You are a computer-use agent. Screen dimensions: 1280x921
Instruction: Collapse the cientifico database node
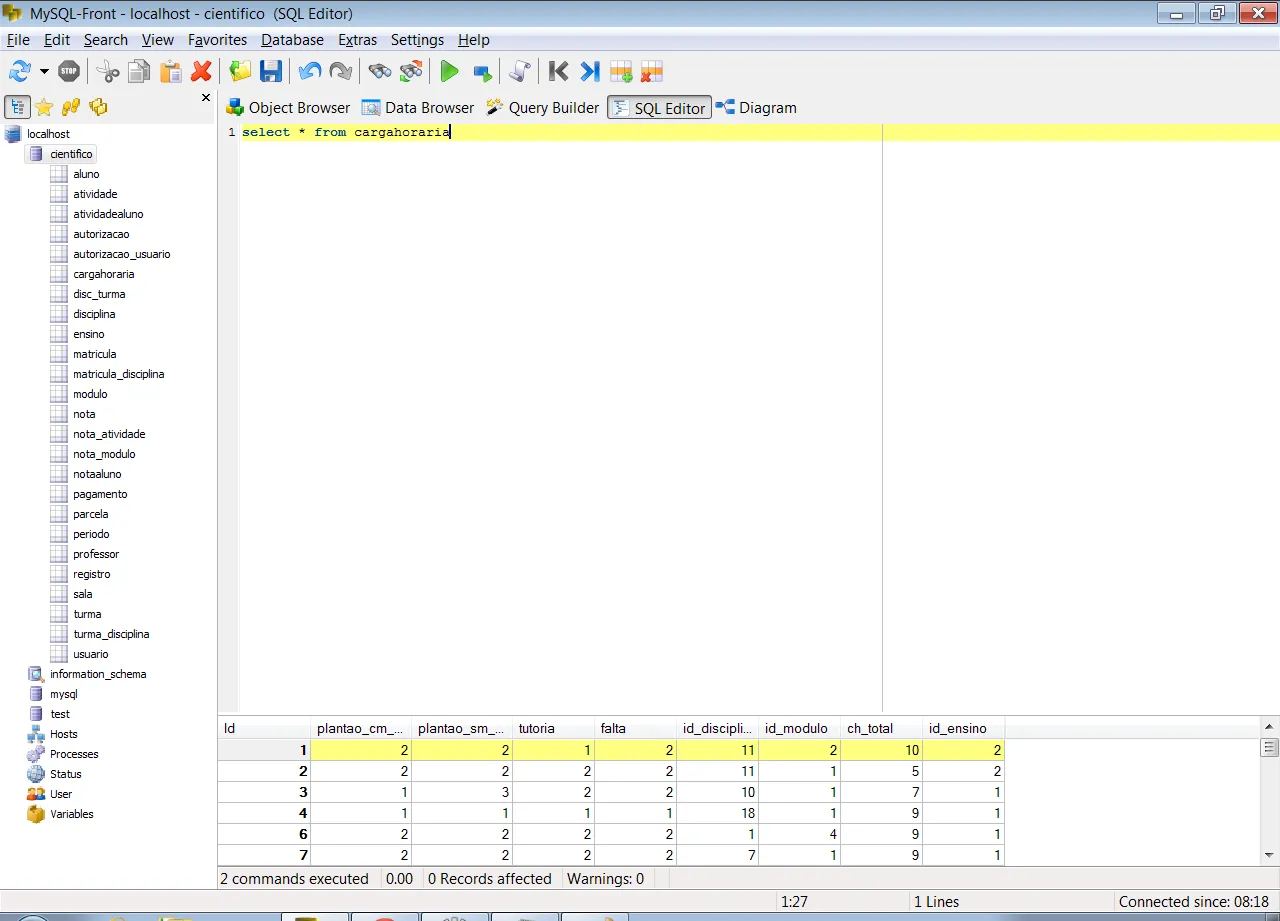(x=71, y=154)
